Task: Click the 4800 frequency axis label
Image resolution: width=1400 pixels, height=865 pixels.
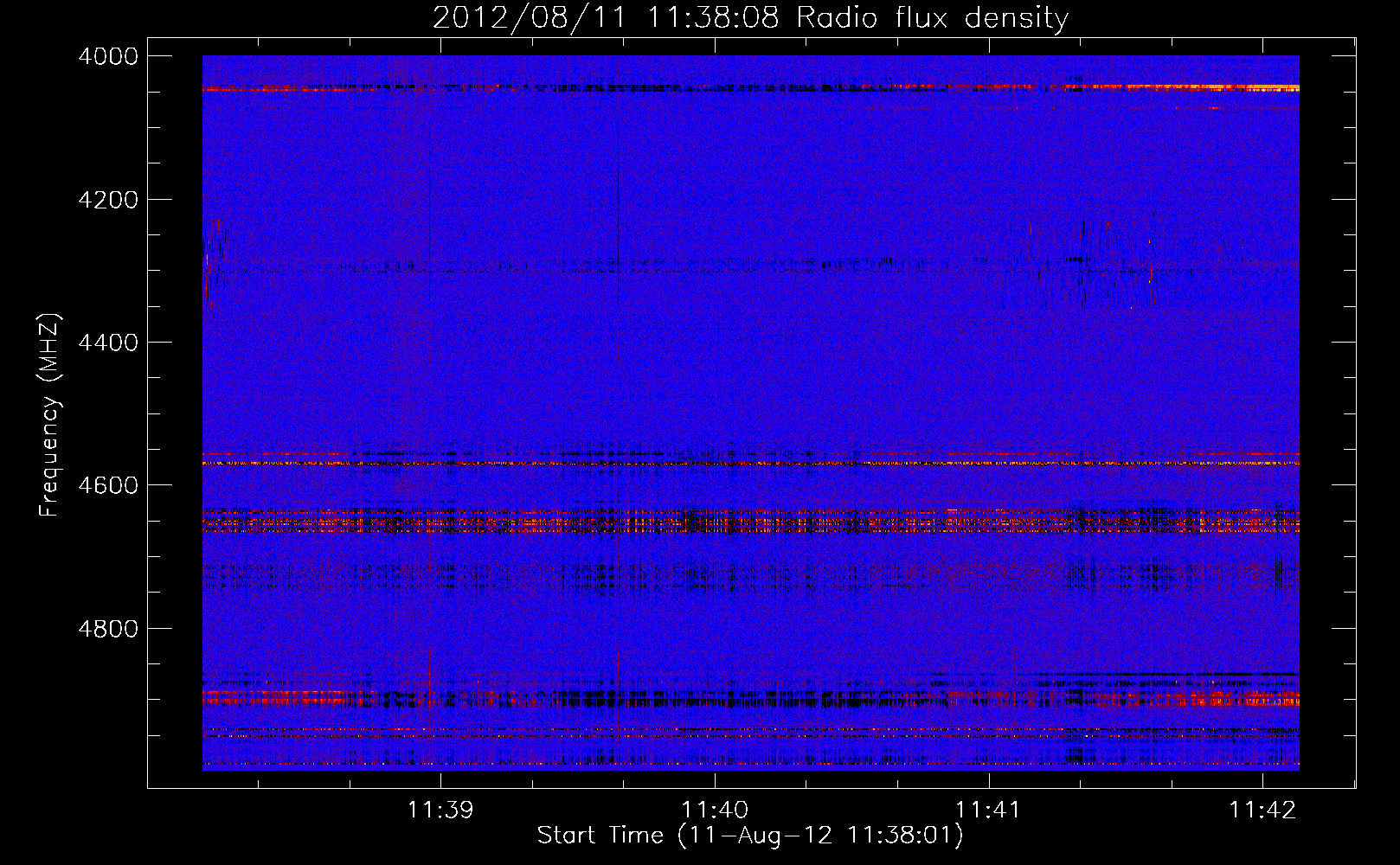Action: pyautogui.click(x=107, y=629)
